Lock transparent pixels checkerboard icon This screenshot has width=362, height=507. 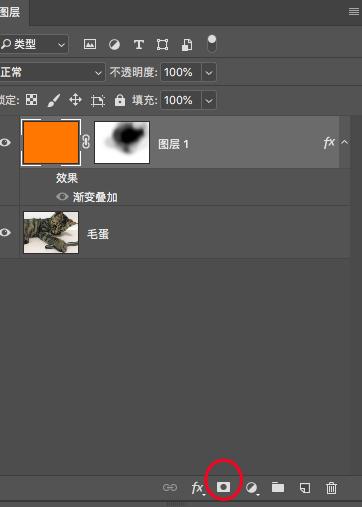click(x=32, y=100)
